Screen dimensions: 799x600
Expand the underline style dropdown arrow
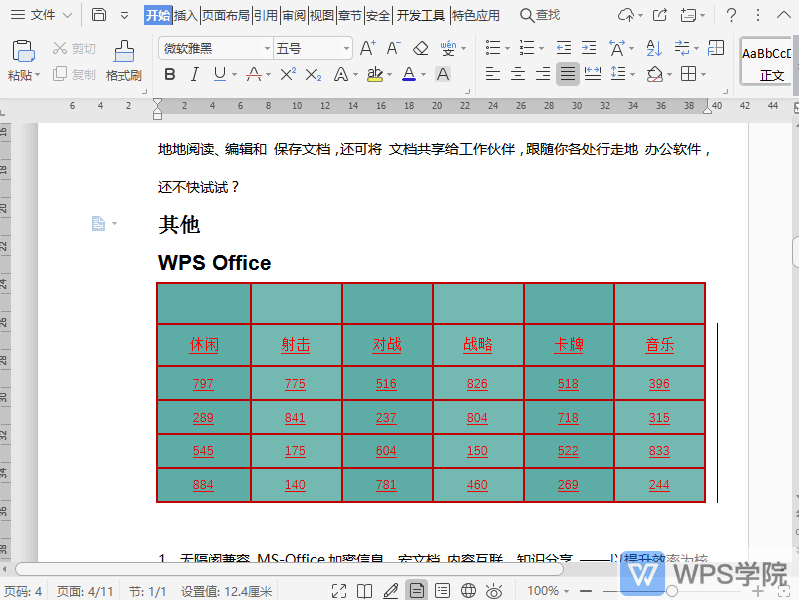click(234, 74)
